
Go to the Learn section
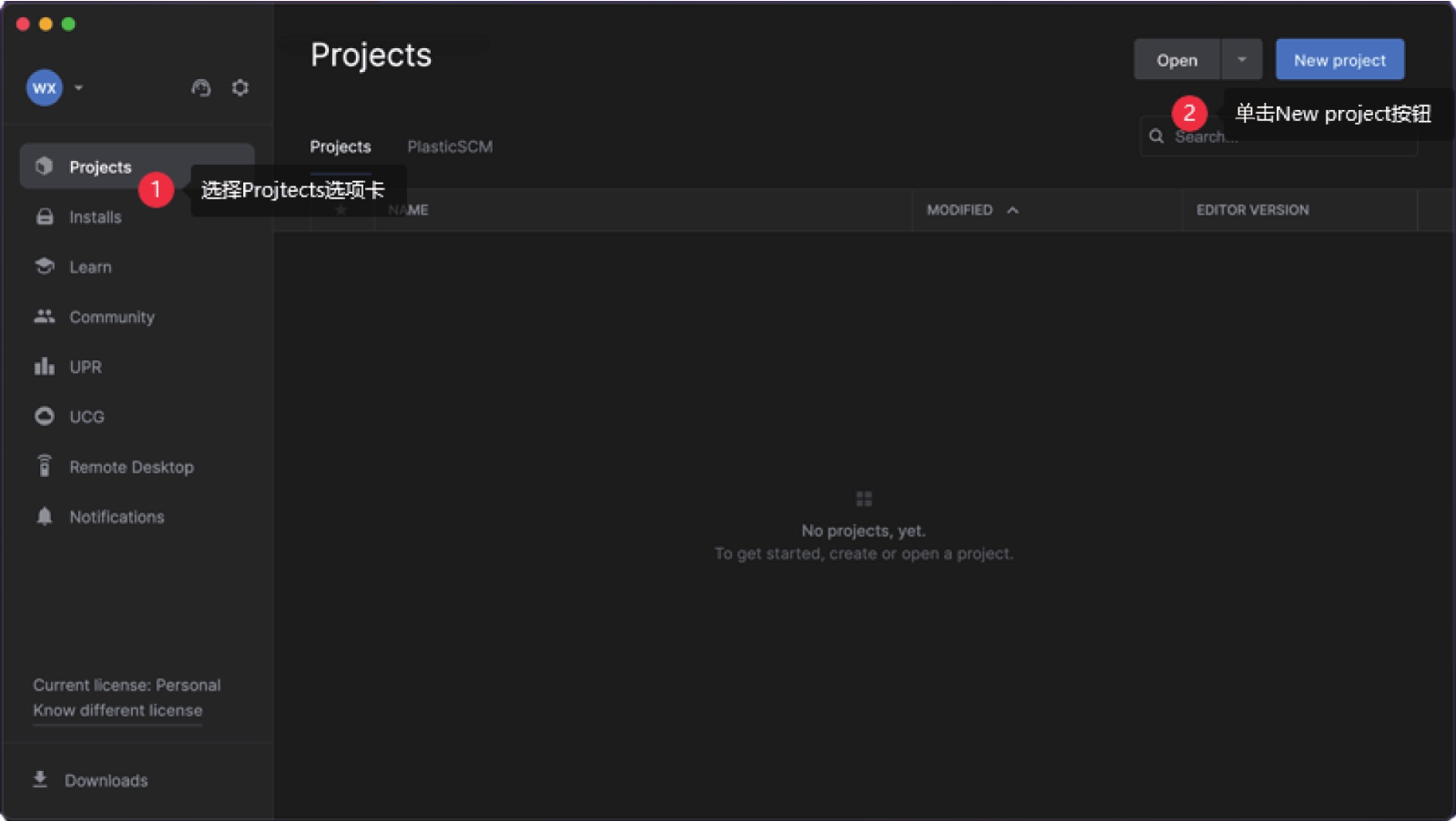tap(90, 267)
